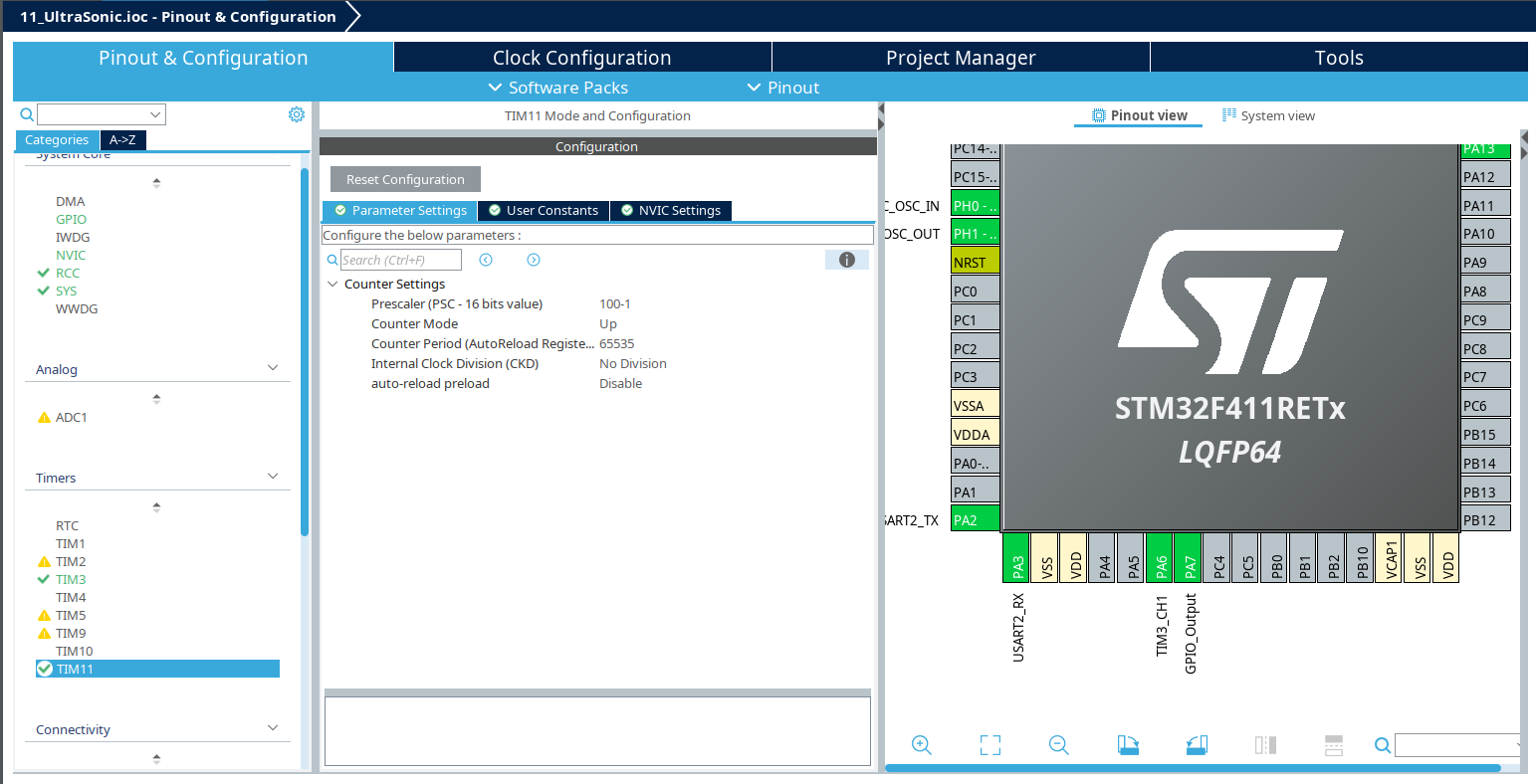Click the parameter search magnifier icon
The height and width of the screenshot is (784, 1536).
332,260
